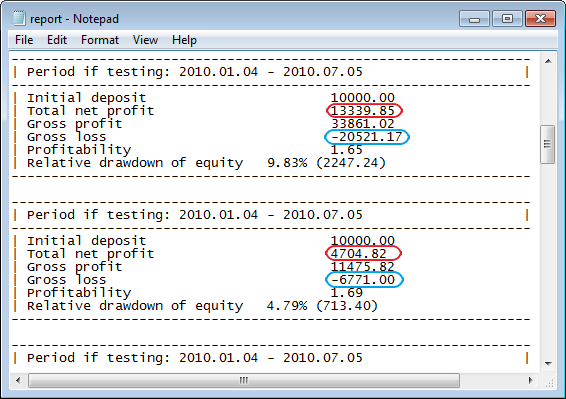Click the 'report - Notepad' window title

click(x=74, y=19)
